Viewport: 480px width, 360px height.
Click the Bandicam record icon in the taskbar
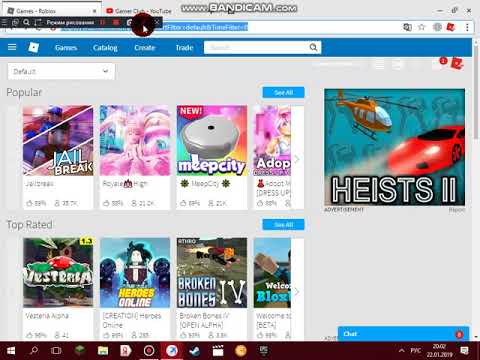coord(149,351)
